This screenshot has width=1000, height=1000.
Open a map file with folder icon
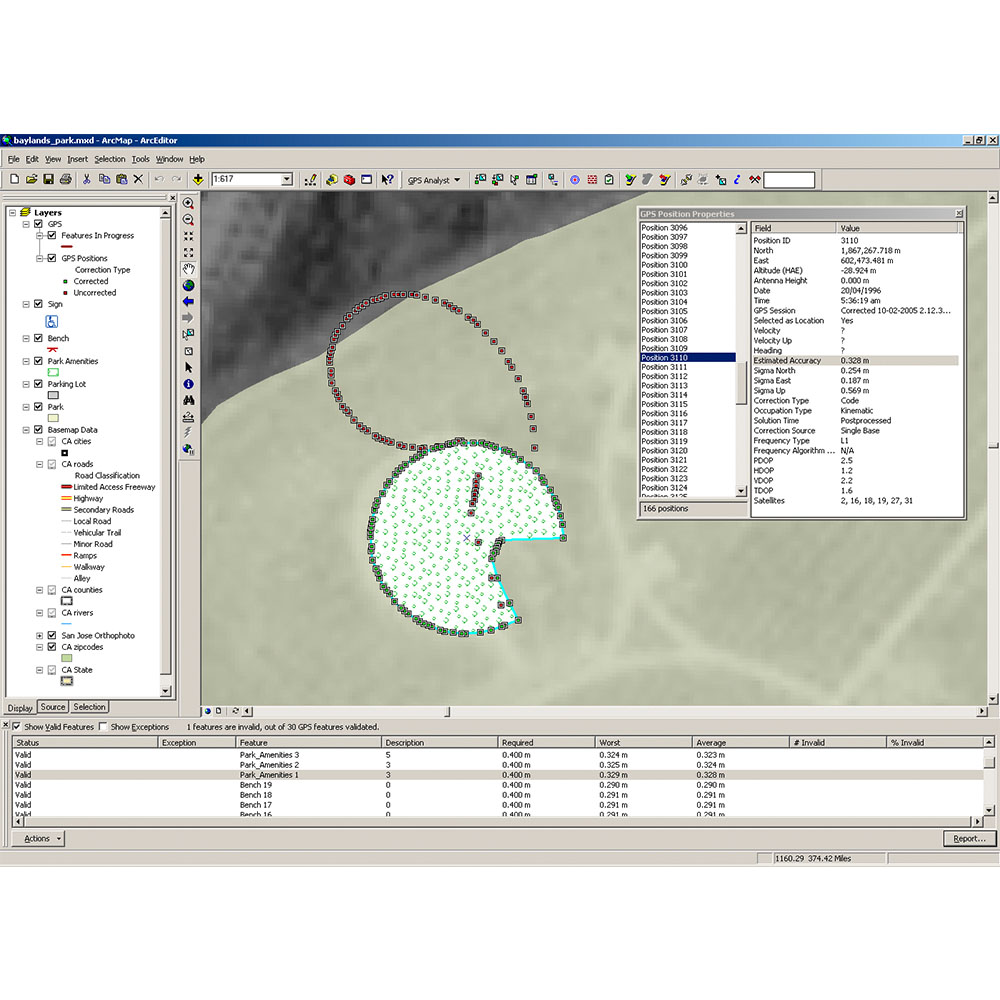31,180
